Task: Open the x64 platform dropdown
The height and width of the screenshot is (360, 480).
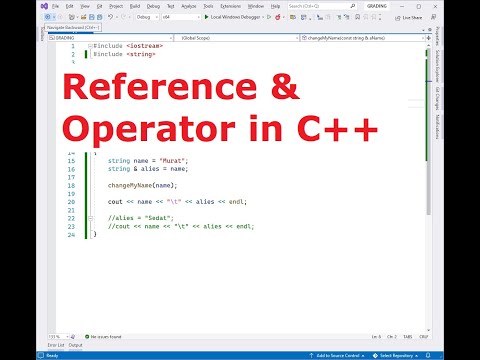Action: pos(181,17)
